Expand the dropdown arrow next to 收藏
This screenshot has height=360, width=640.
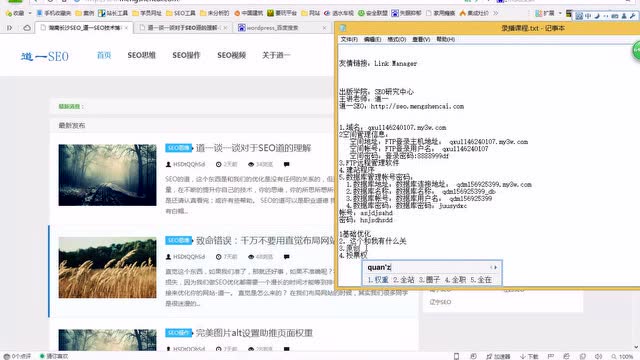point(30,13)
